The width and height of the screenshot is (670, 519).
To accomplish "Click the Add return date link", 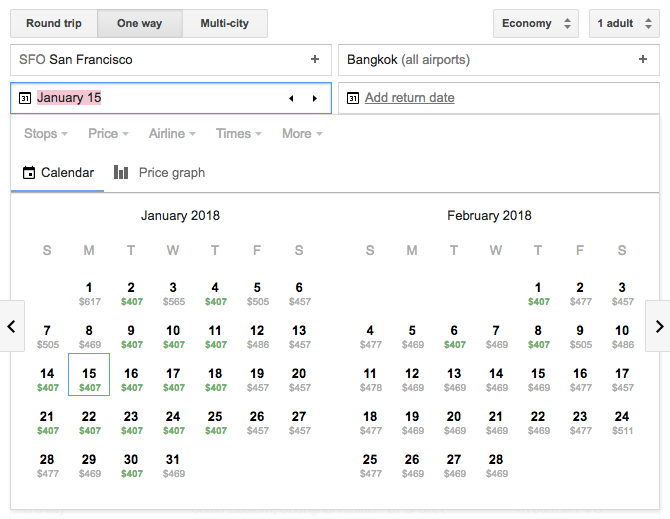I will (410, 98).
